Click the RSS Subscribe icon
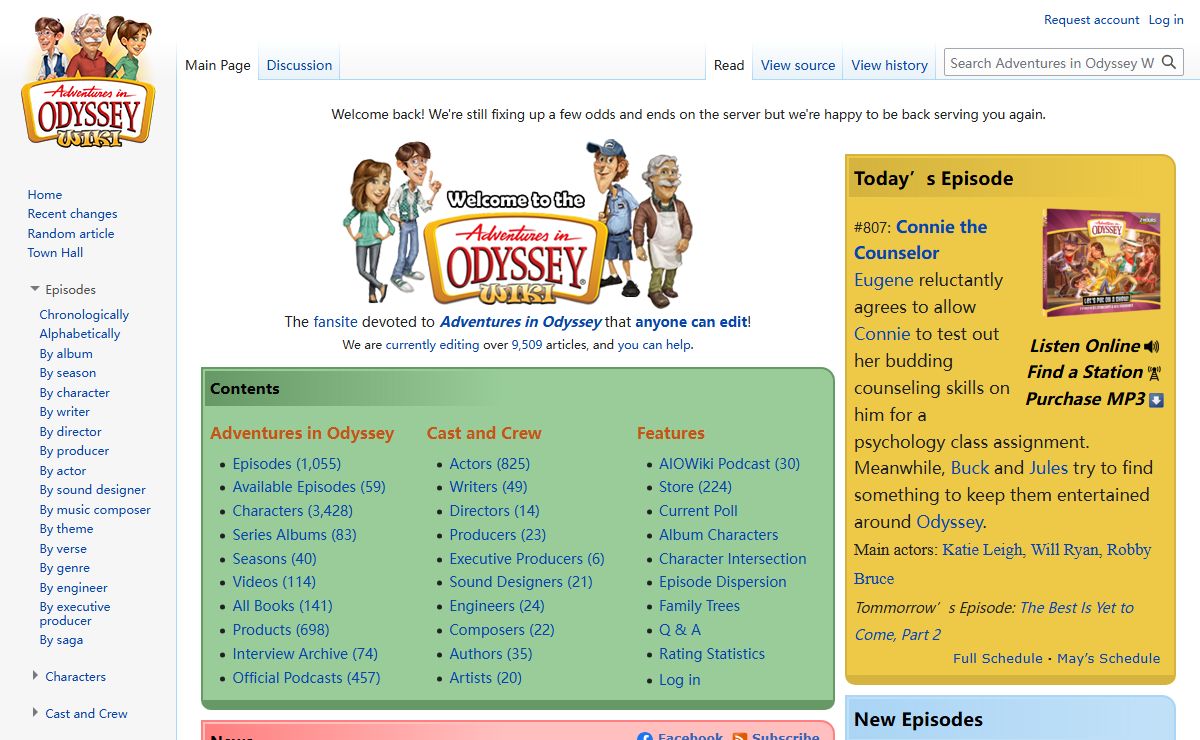Screen dimensions: 1200x740 [x=740, y=737]
